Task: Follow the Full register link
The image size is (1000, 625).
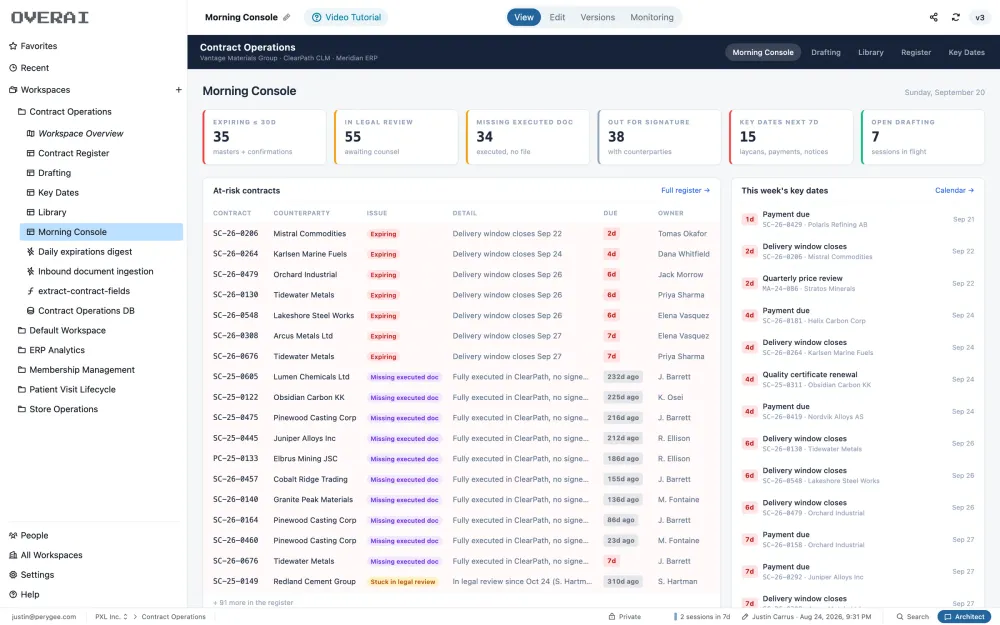Action: (x=686, y=191)
